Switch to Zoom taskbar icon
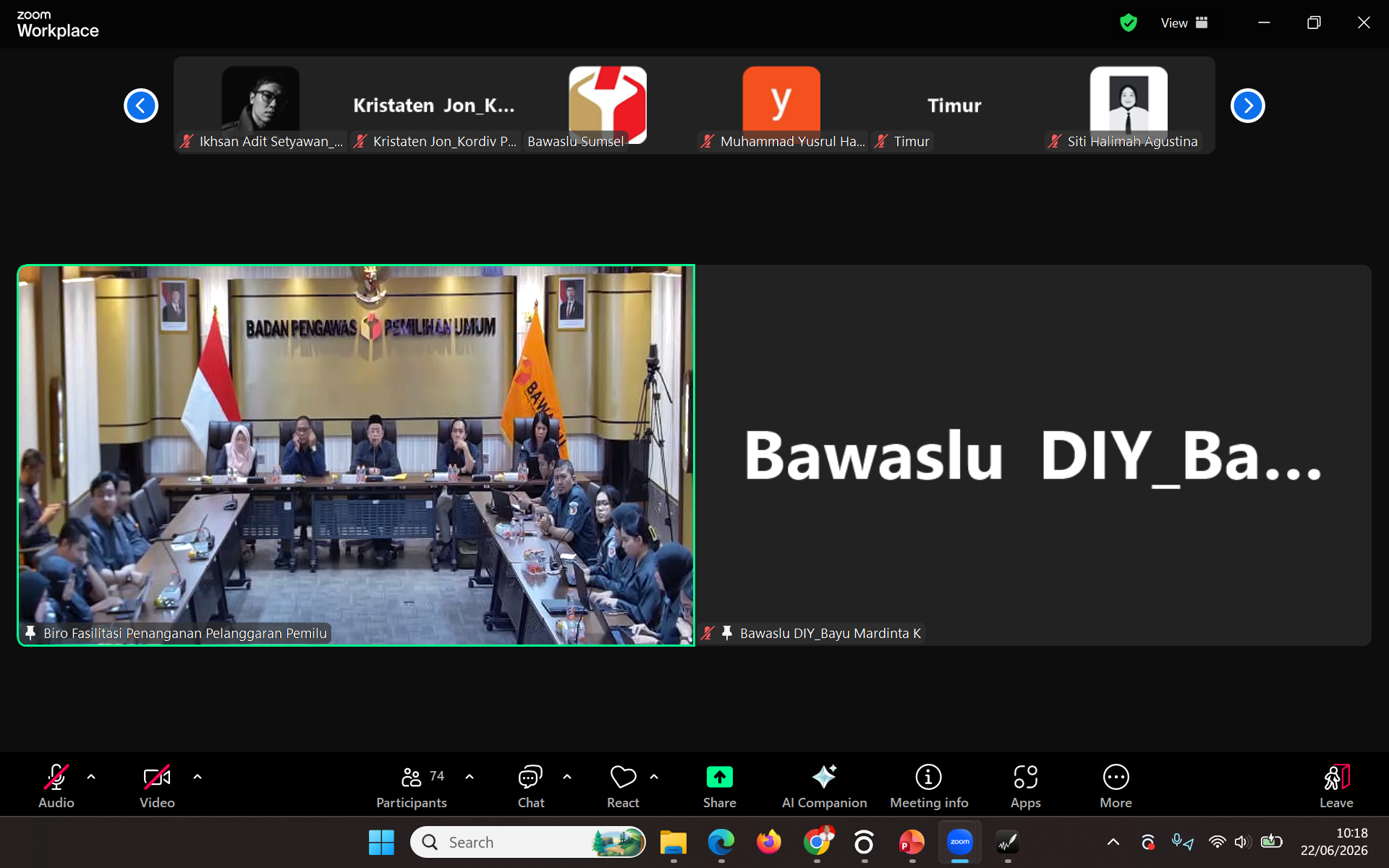 click(x=960, y=843)
